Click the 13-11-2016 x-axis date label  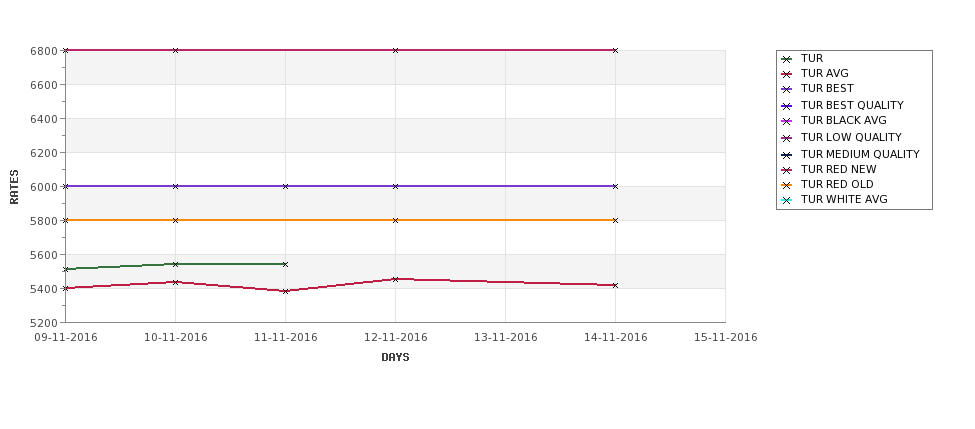(x=506, y=338)
